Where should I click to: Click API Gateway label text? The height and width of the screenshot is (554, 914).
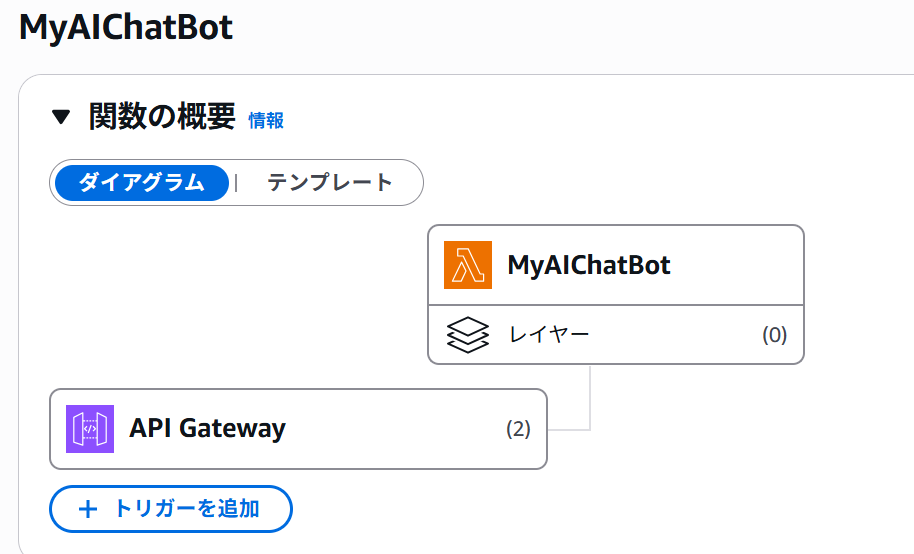[x=208, y=429]
